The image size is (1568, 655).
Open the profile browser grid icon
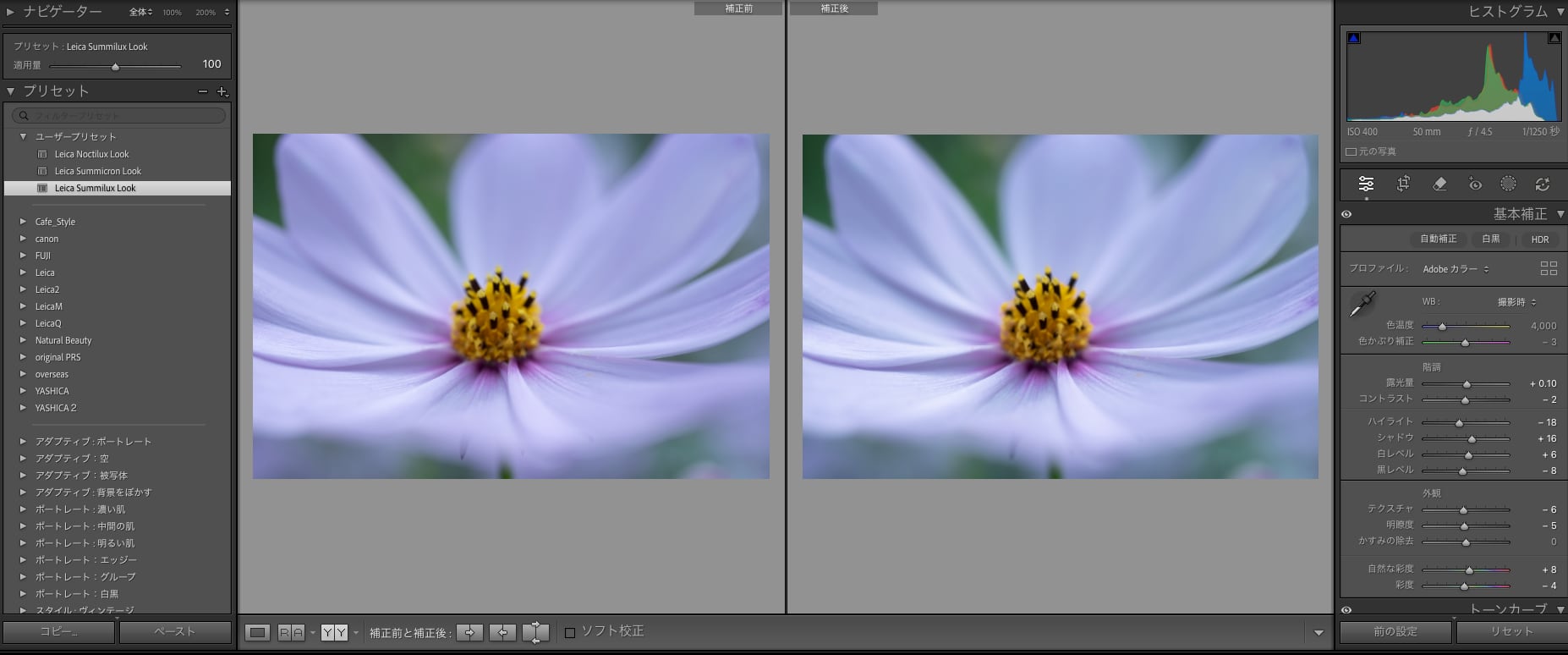pyautogui.click(x=1549, y=268)
